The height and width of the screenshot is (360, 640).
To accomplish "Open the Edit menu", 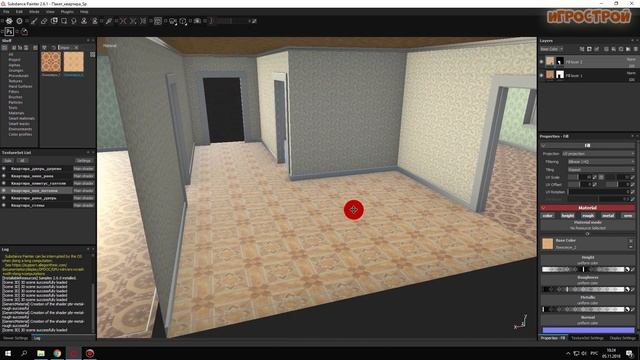I will (19, 12).
